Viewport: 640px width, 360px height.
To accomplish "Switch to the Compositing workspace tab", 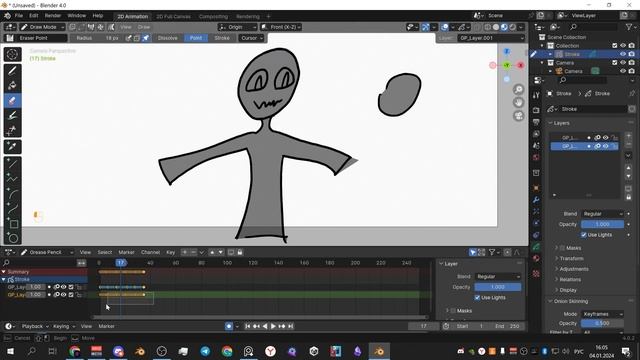I will 213,16.
